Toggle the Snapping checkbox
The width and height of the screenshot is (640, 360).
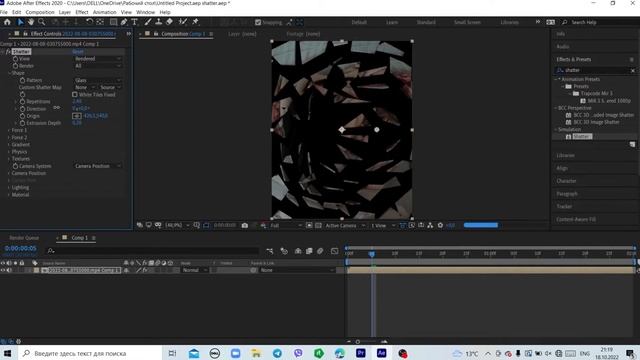point(258,22)
